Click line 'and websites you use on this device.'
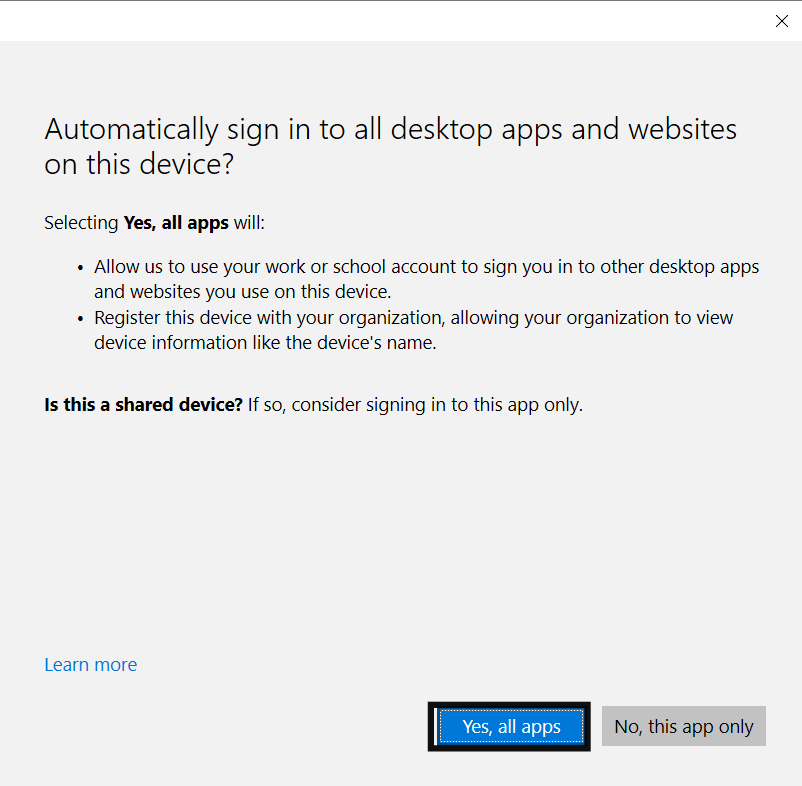This screenshot has width=802, height=786. click(242, 292)
